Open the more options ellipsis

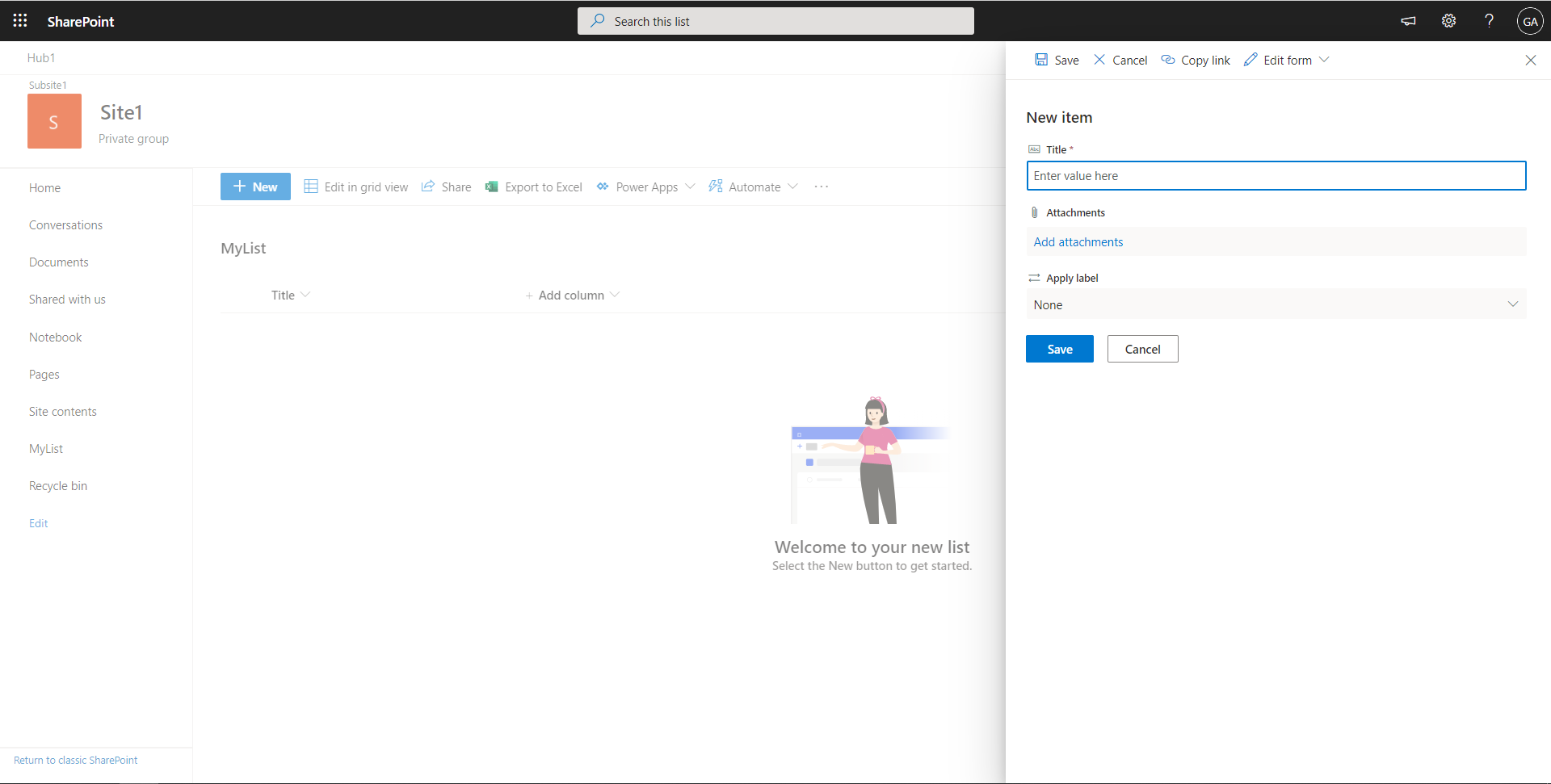pyautogui.click(x=822, y=187)
